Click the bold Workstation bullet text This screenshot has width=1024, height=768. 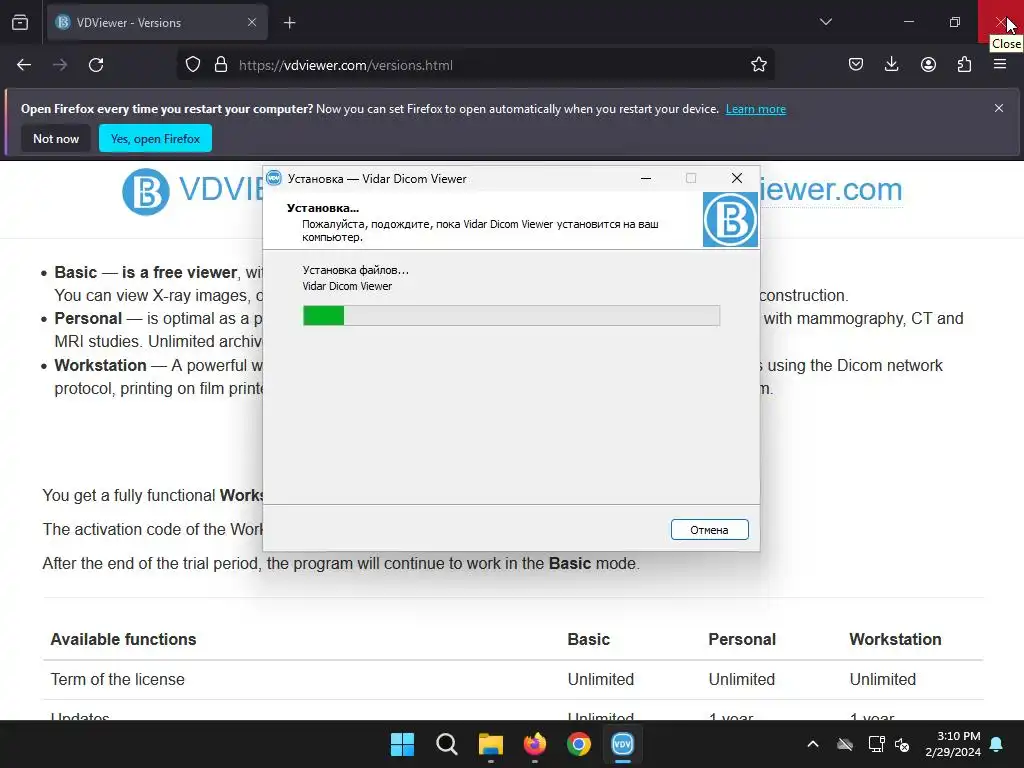101,365
